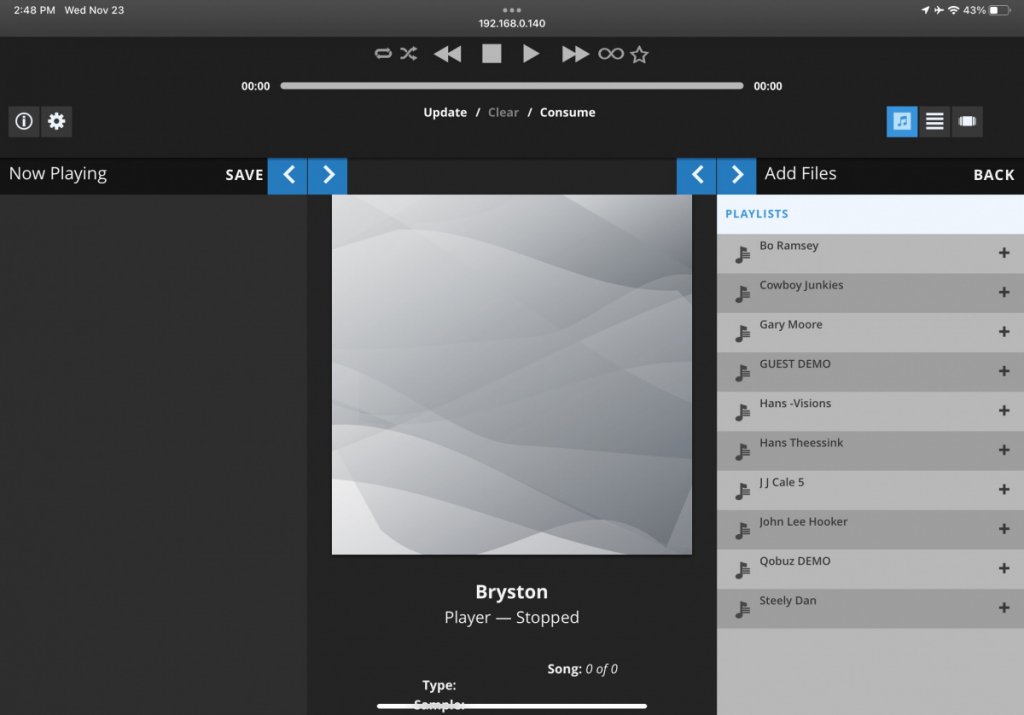The height and width of the screenshot is (715, 1024).
Task: Click the Bo Ramsey playlist note icon
Action: 743,255
